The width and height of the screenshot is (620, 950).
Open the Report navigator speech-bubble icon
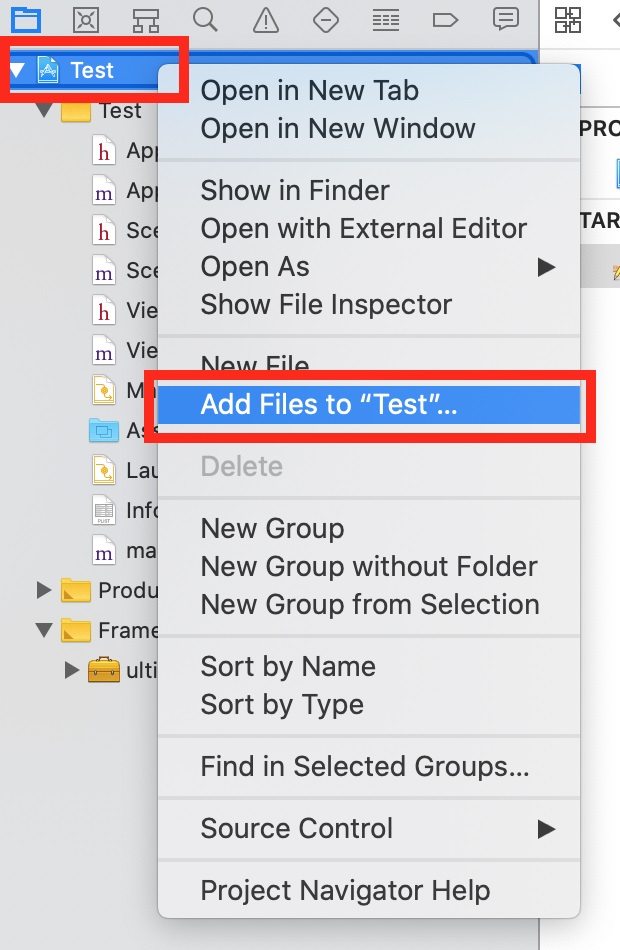506,19
